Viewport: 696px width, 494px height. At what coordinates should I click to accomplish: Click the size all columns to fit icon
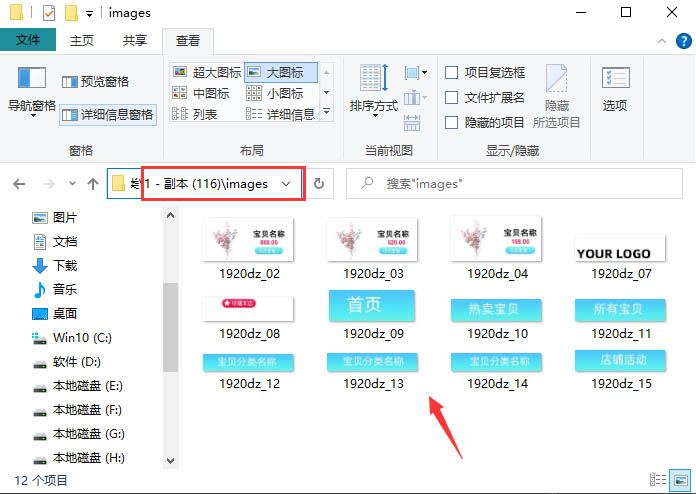[x=412, y=122]
